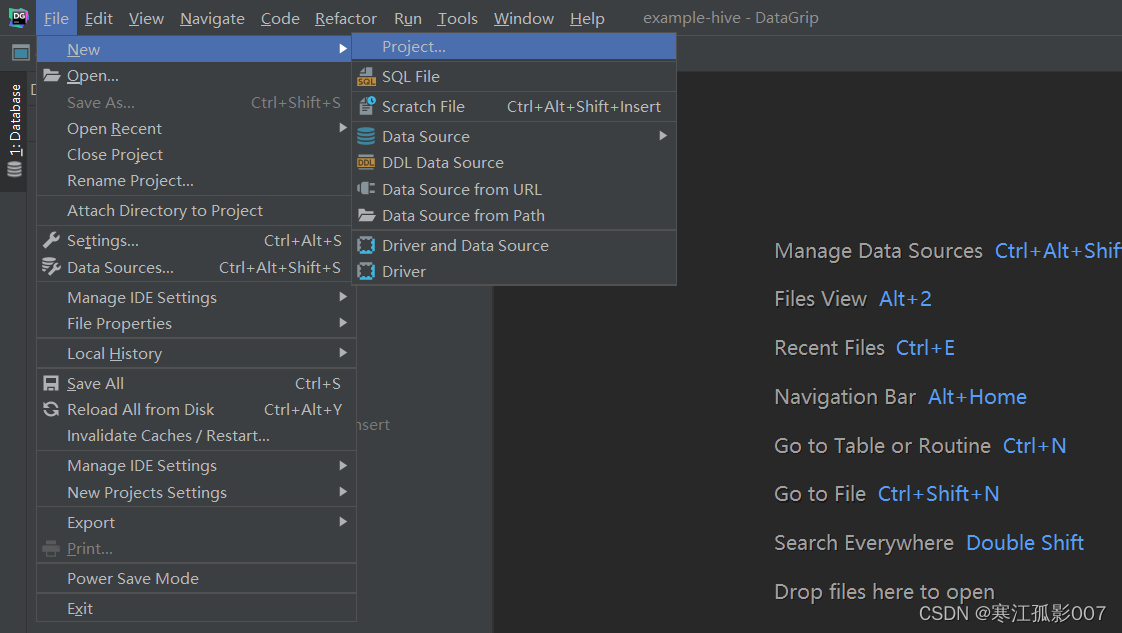
Task: Open the Refactor menu
Action: coord(346,18)
